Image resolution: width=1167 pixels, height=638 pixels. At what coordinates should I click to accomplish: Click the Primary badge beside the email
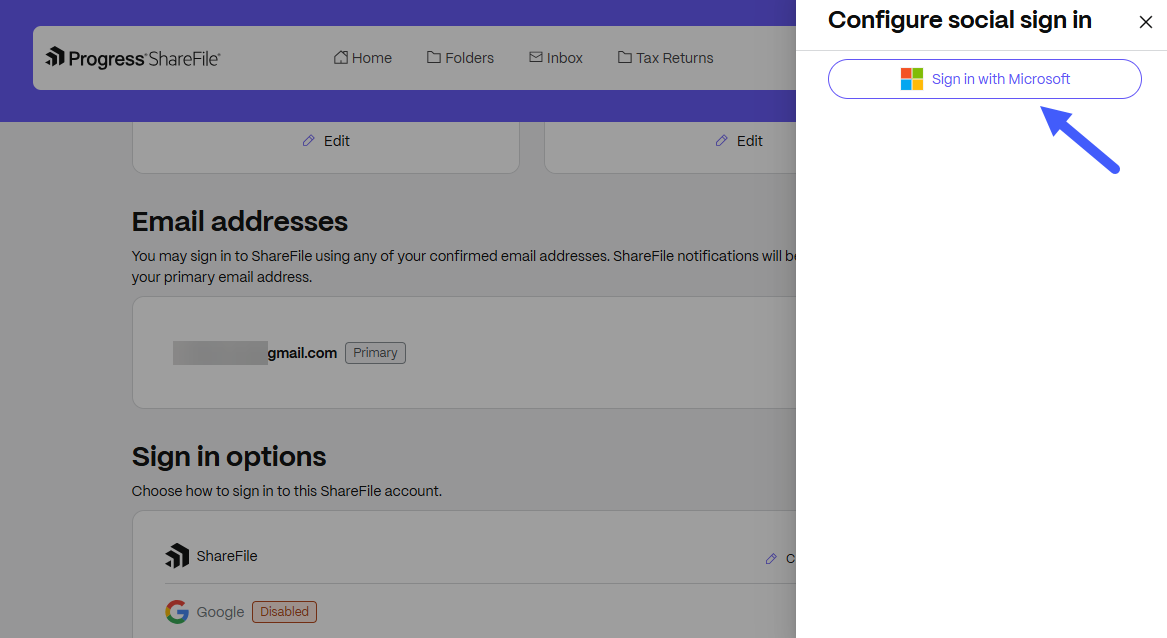click(x=375, y=353)
